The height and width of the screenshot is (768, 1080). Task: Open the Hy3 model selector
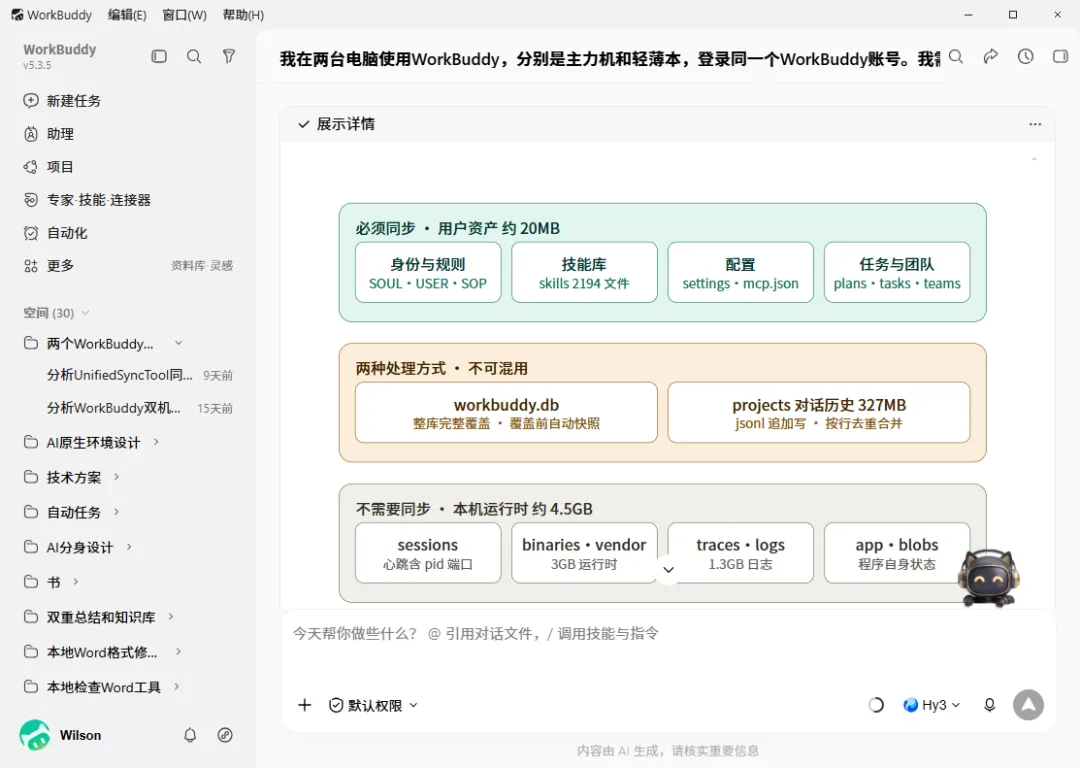[x=931, y=705]
